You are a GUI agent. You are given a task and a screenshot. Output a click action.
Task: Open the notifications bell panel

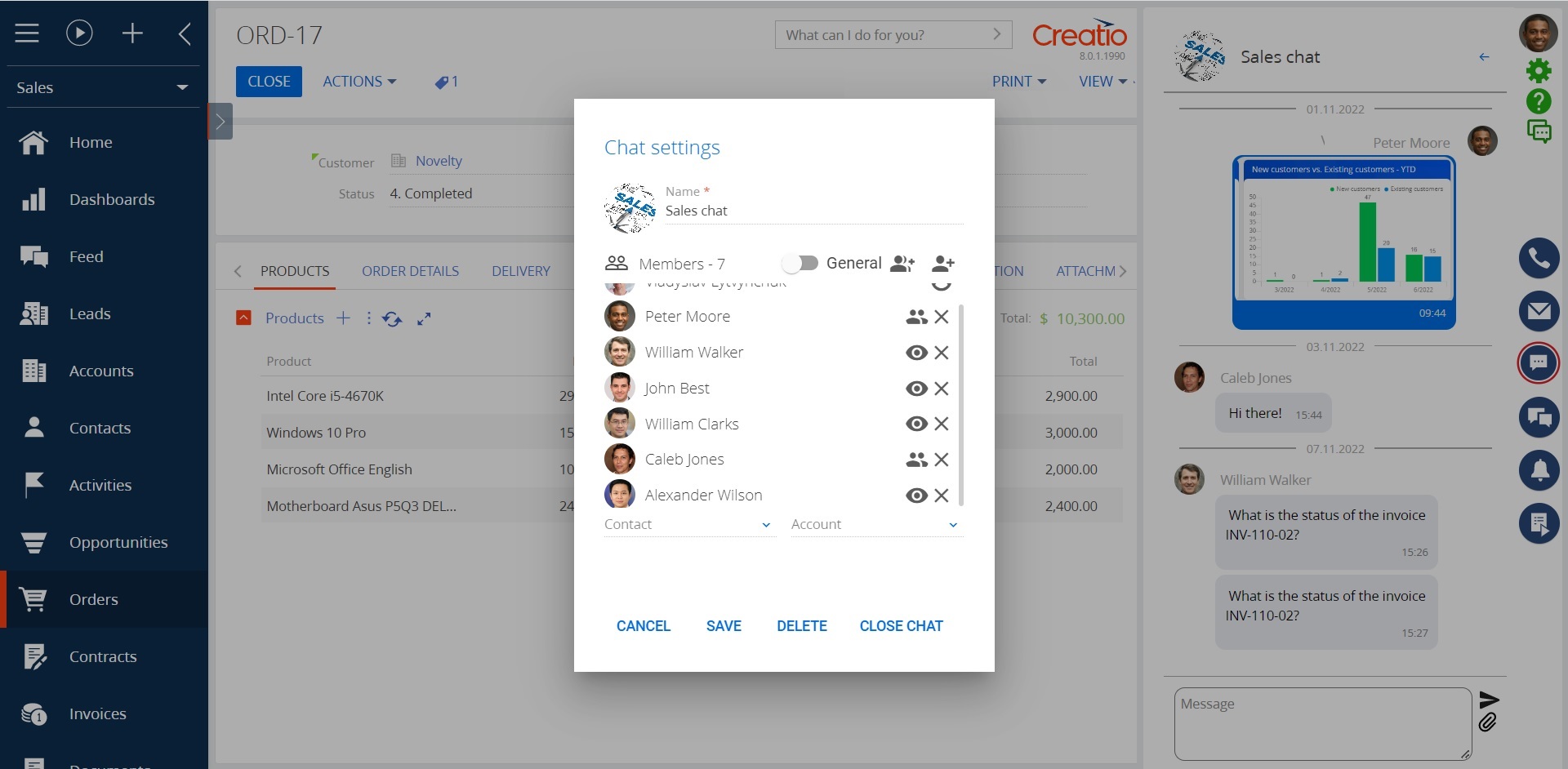(x=1540, y=470)
